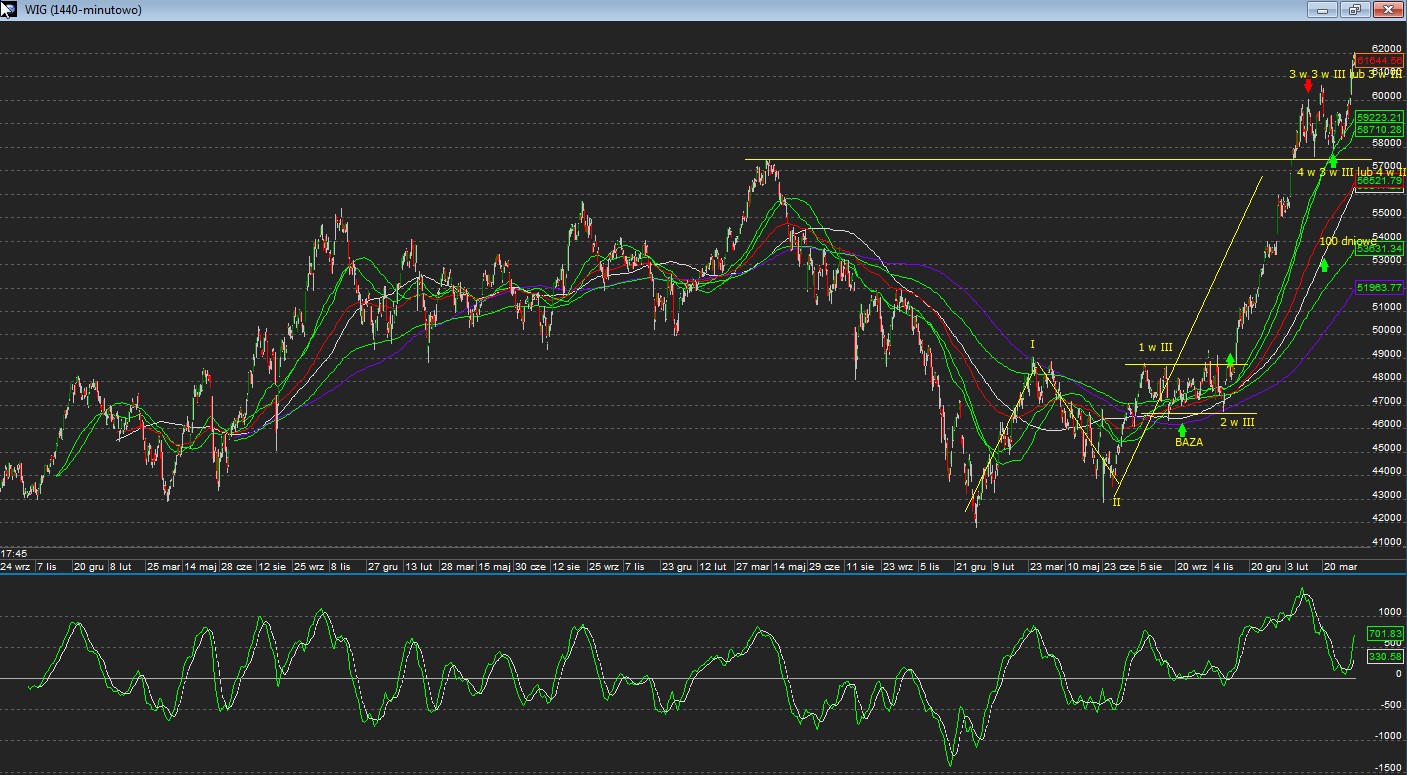Click the current price tag 61644.56
Viewport: 1407px width, 775px height.
(x=1380, y=61)
